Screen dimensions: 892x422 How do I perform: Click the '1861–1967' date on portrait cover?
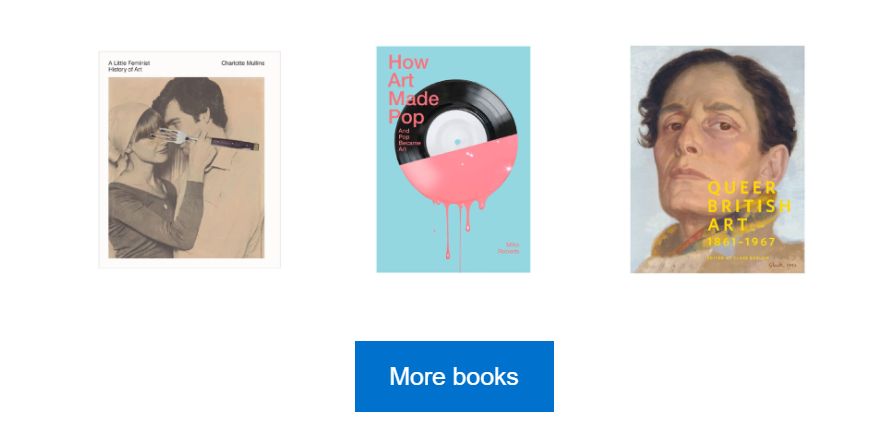tap(741, 242)
